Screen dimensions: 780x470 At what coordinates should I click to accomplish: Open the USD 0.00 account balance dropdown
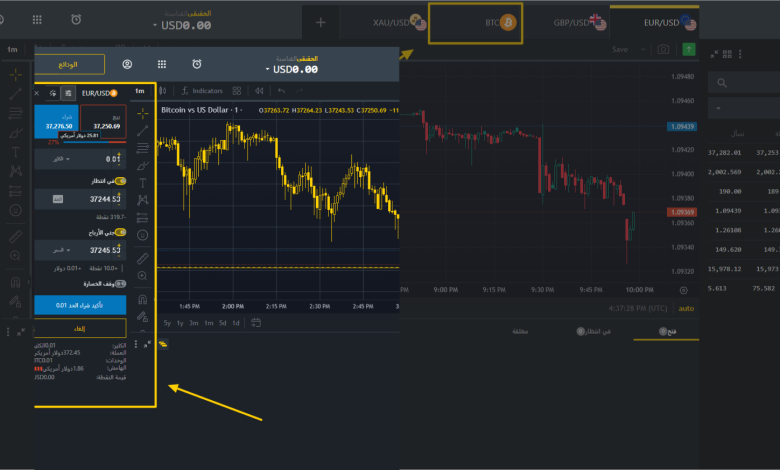coord(292,69)
